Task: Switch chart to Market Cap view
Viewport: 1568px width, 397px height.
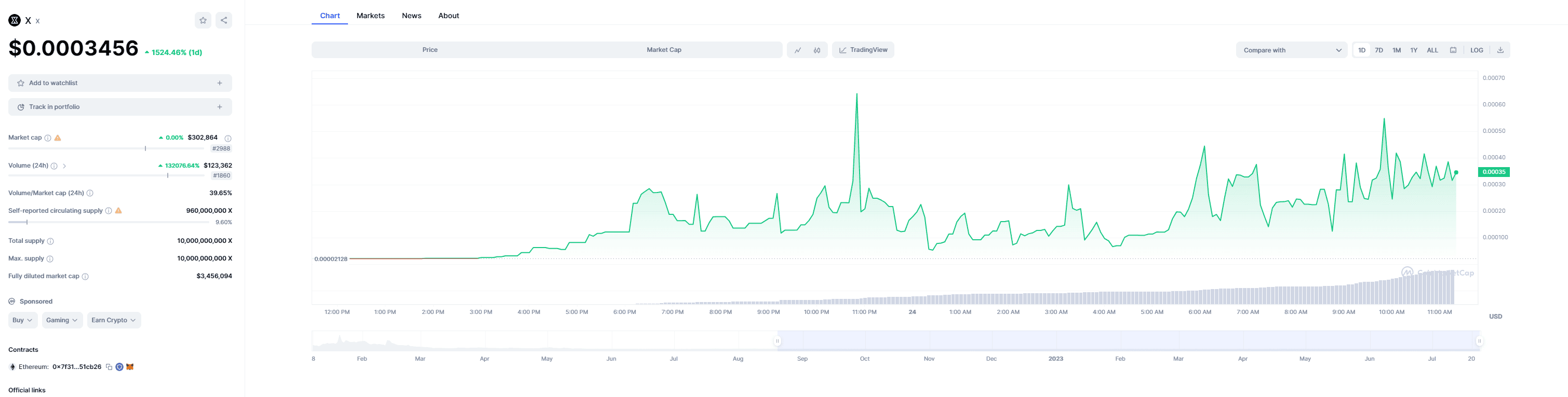Action: pyautogui.click(x=663, y=50)
